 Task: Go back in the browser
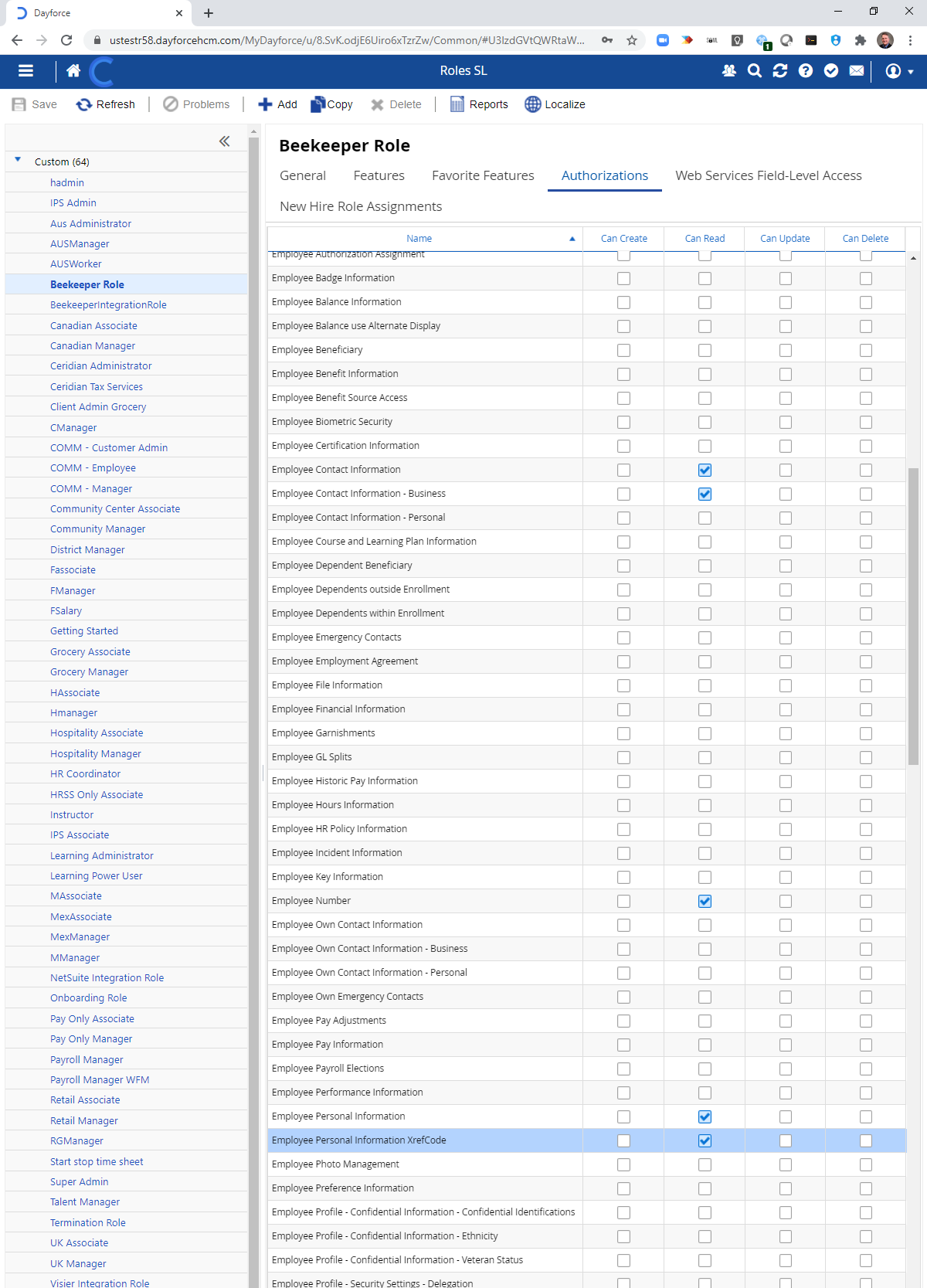click(17, 40)
